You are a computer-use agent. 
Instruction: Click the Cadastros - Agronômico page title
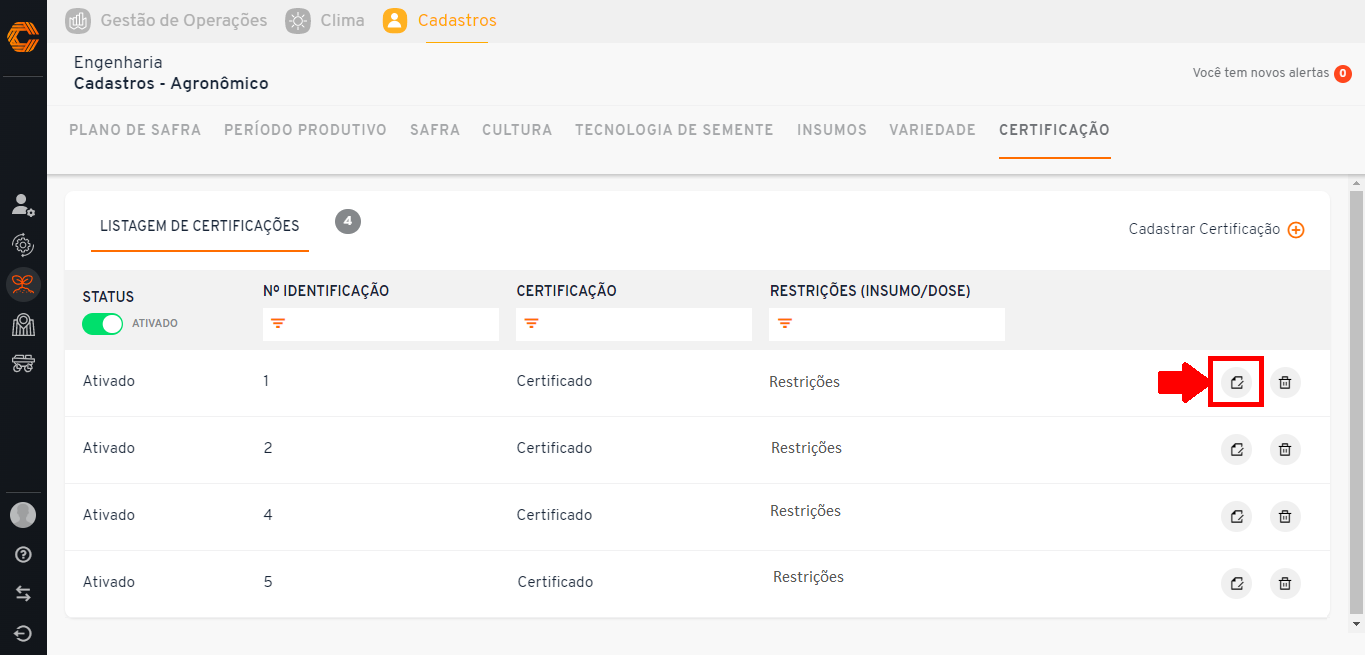point(171,84)
